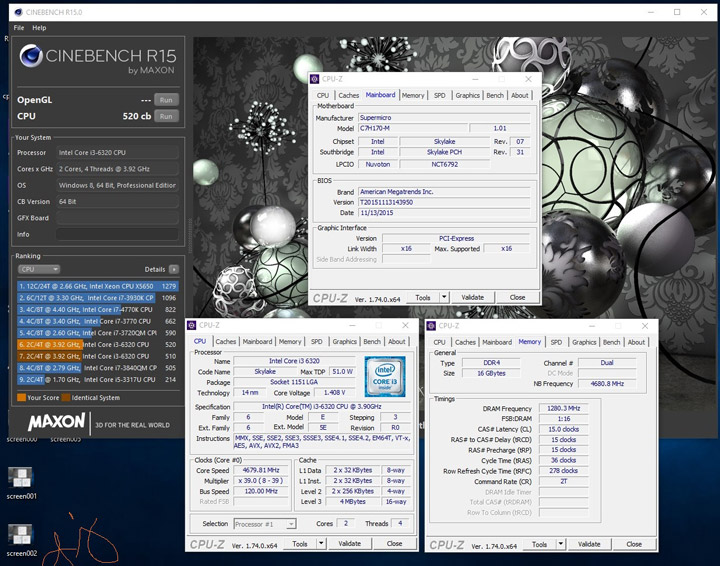Click the Details arrow button in Ranking
Image resolution: width=720 pixels, height=566 pixels.
(x=173, y=269)
